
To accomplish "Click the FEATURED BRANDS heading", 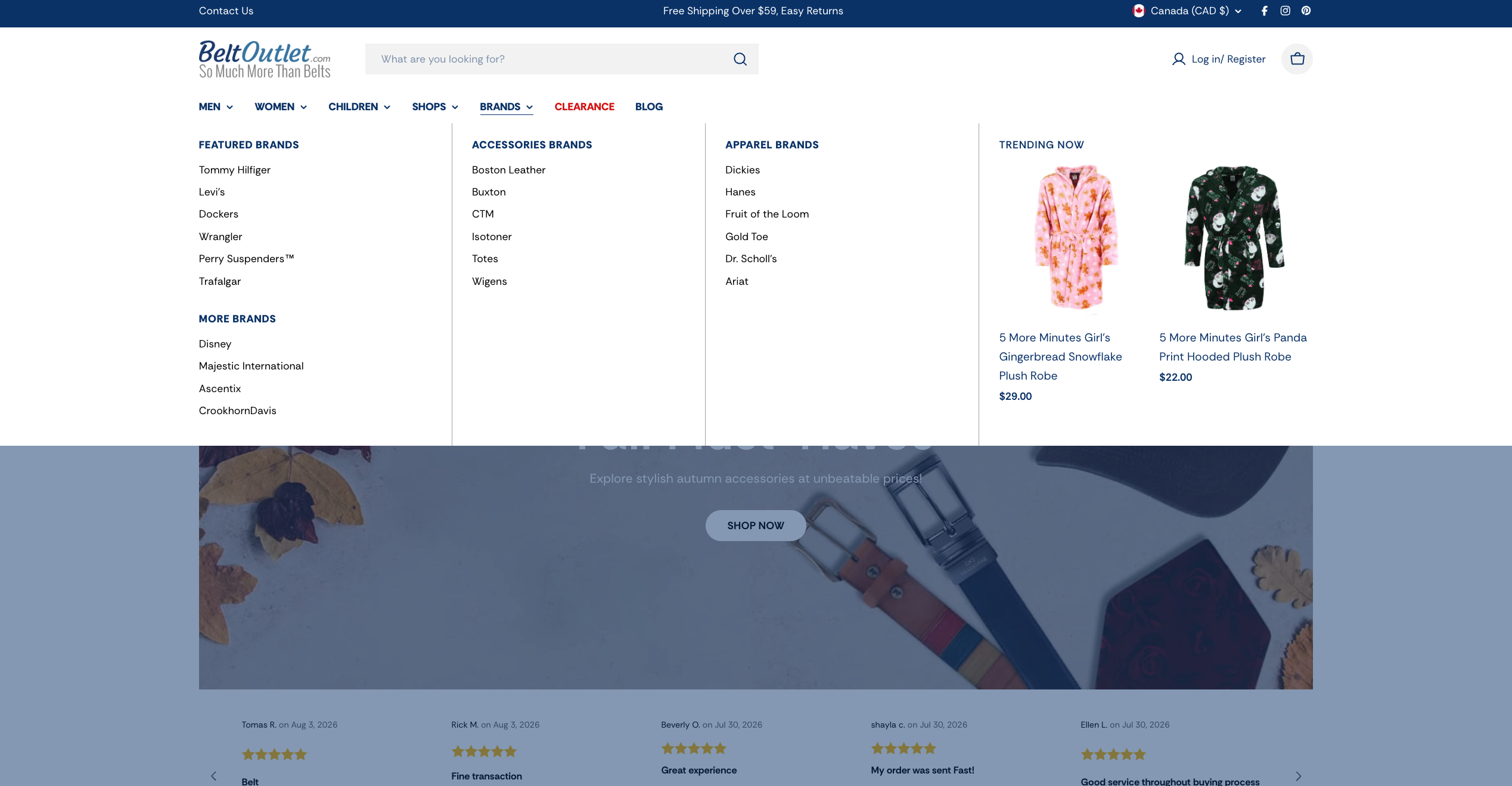I will point(249,145).
